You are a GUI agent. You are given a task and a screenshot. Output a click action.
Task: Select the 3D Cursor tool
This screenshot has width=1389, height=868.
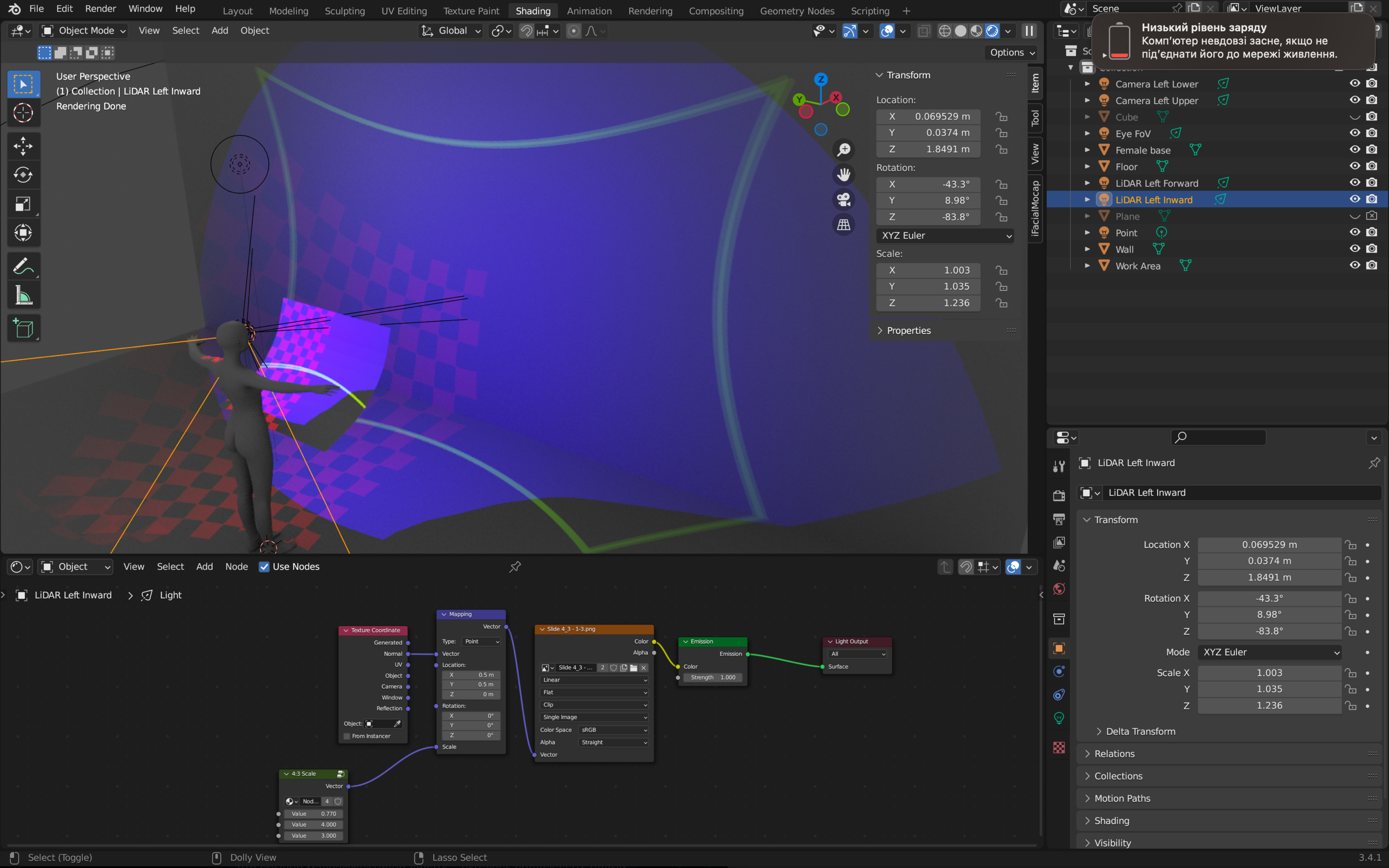(x=23, y=113)
